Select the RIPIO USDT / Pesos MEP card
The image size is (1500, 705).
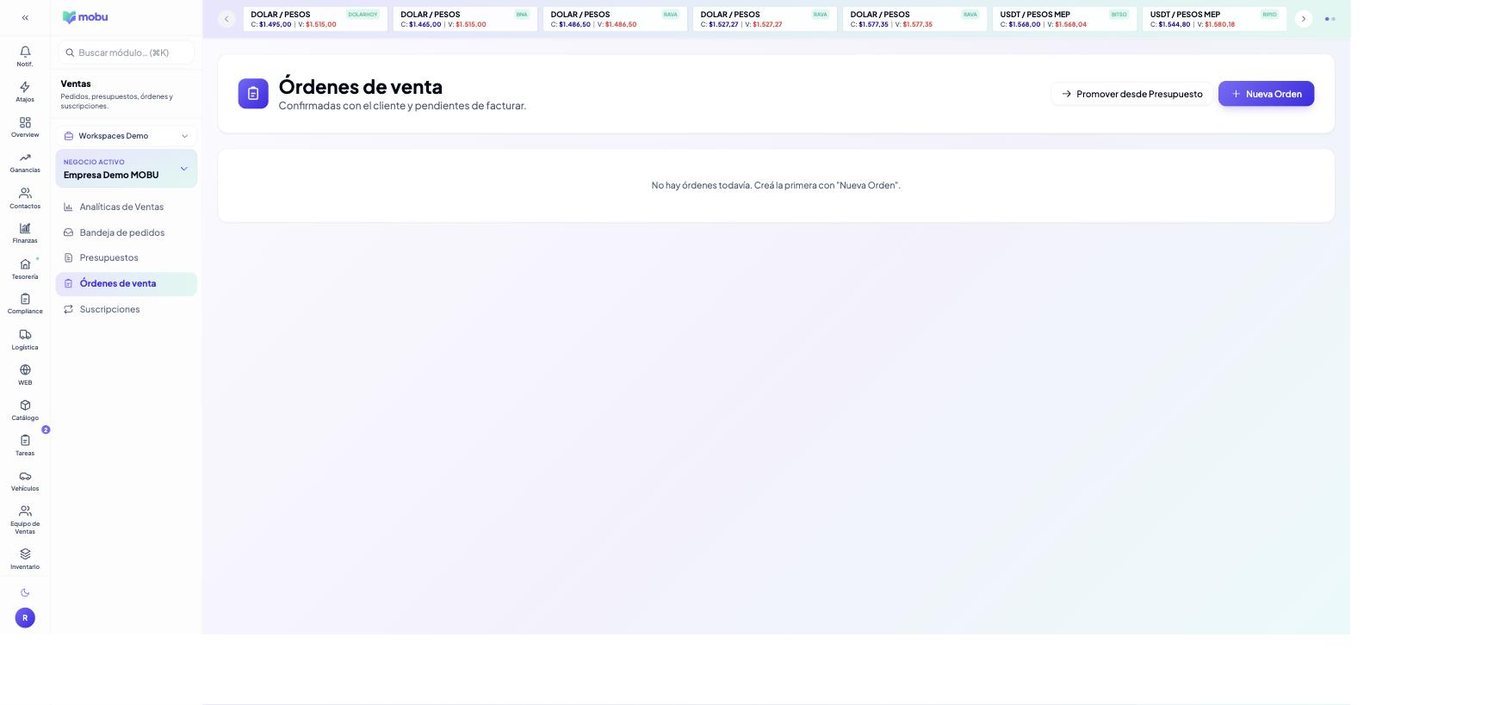1214,19
